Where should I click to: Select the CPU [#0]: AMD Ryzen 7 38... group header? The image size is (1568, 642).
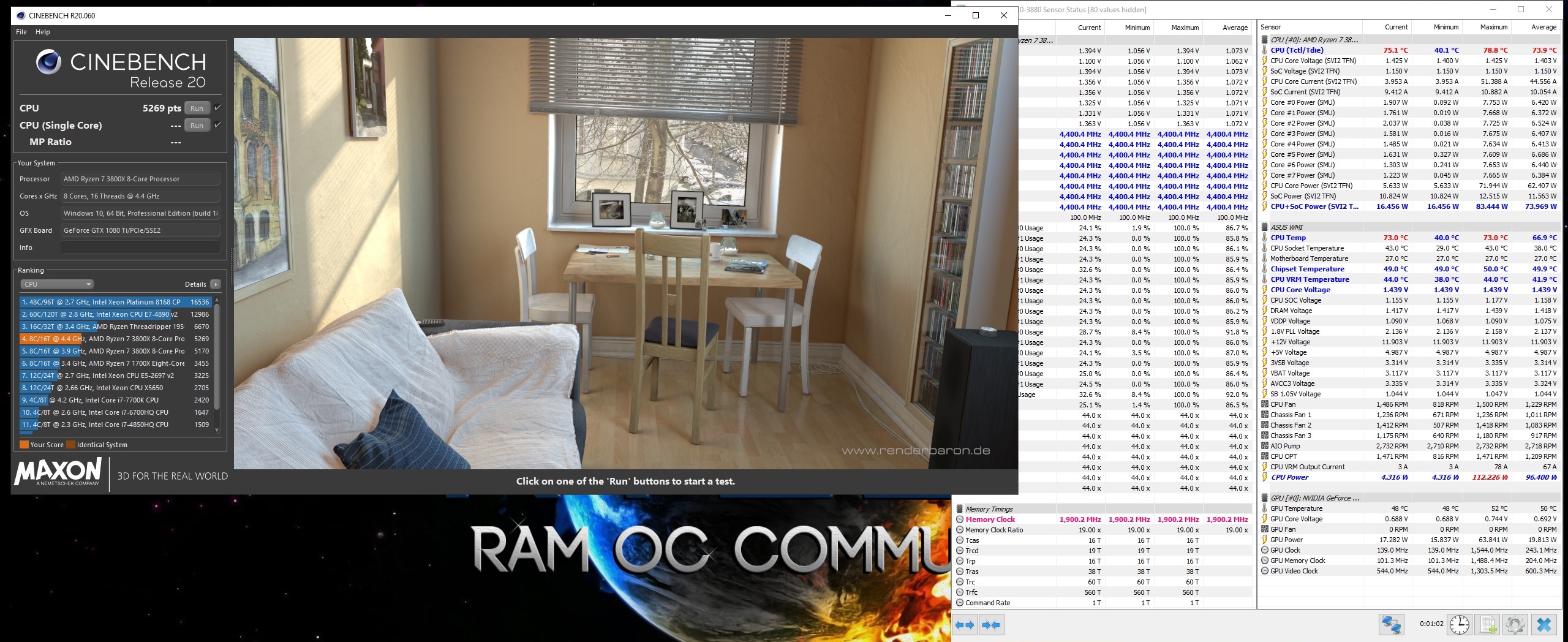tap(1409, 40)
